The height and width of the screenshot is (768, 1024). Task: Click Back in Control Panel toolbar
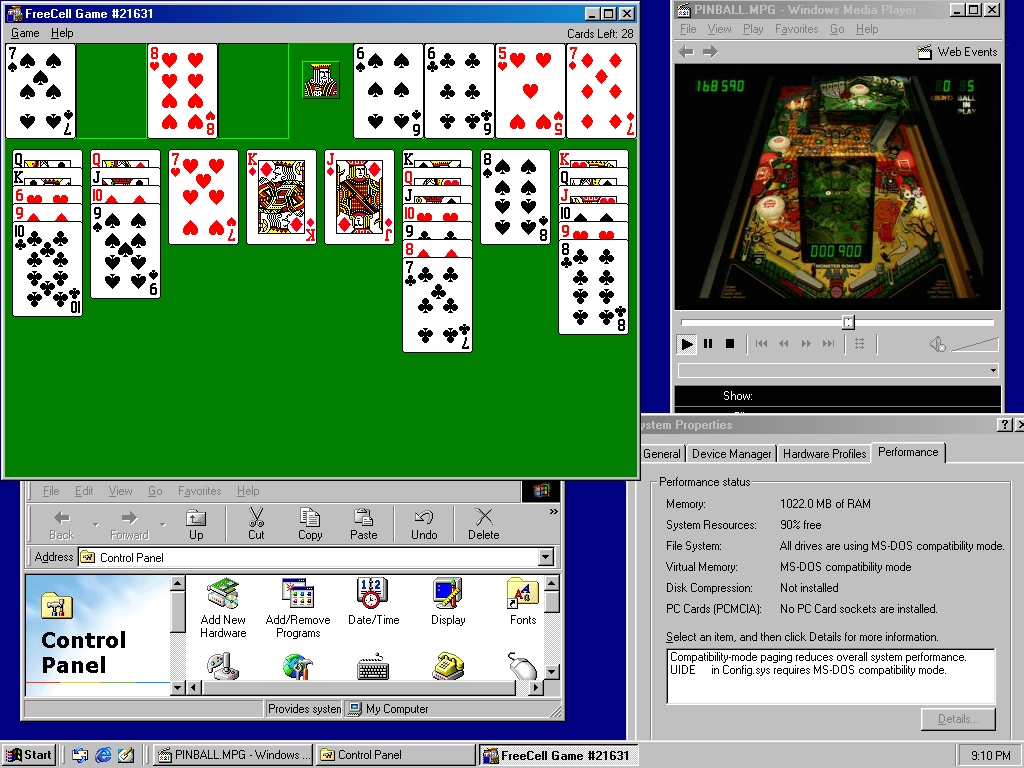point(61,524)
